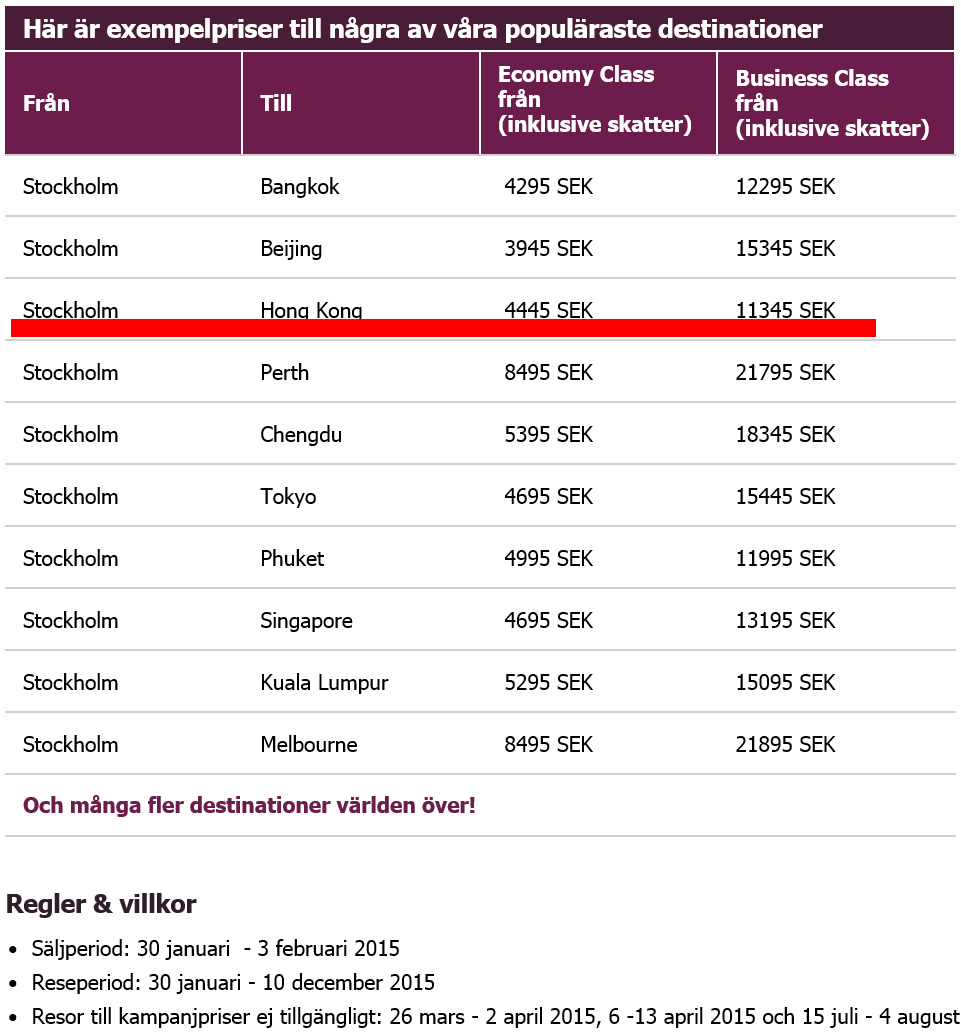Click the Från column header

pyautogui.click(x=46, y=103)
